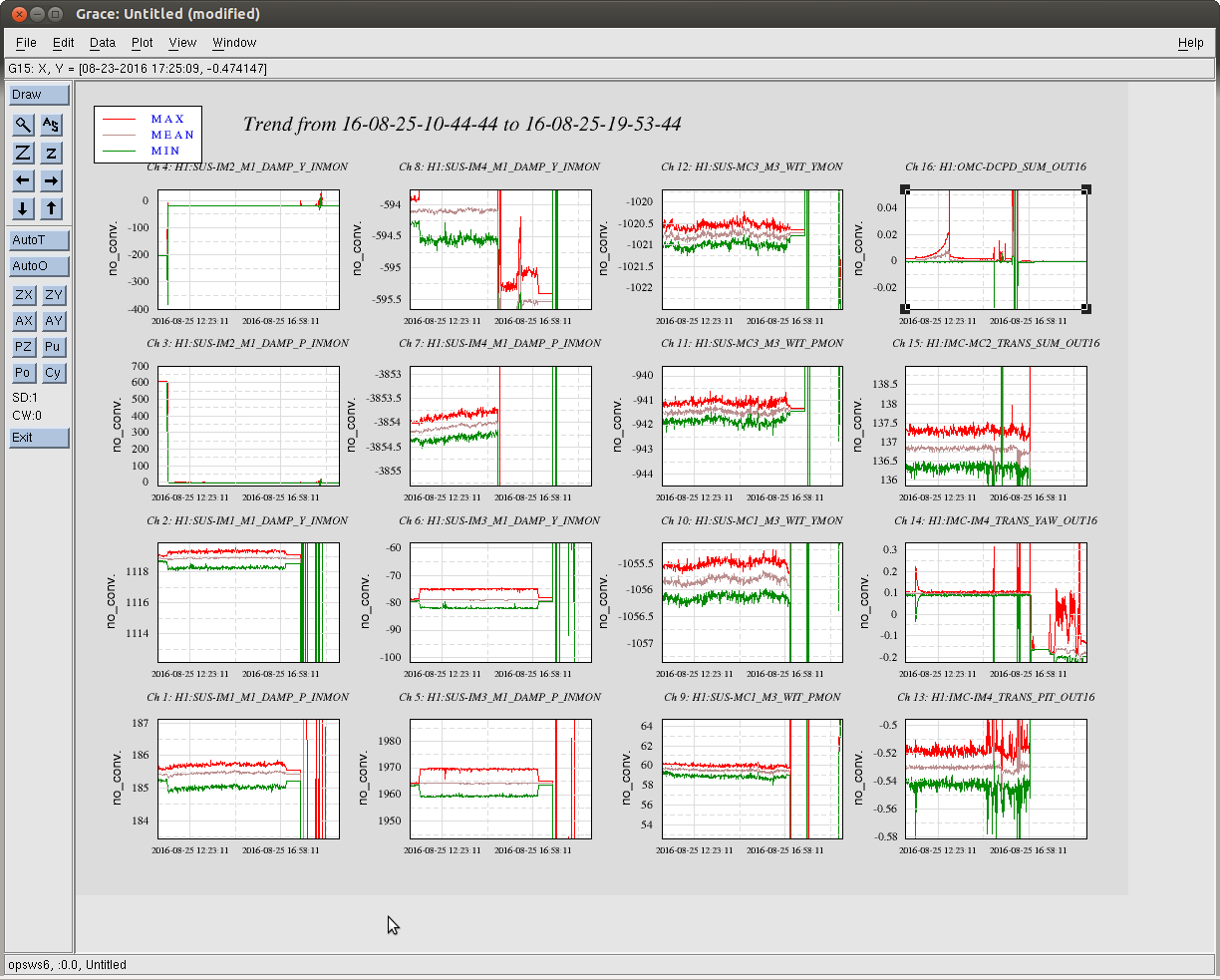Click the MIN entry in the legend
The width and height of the screenshot is (1220, 980).
[x=165, y=151]
